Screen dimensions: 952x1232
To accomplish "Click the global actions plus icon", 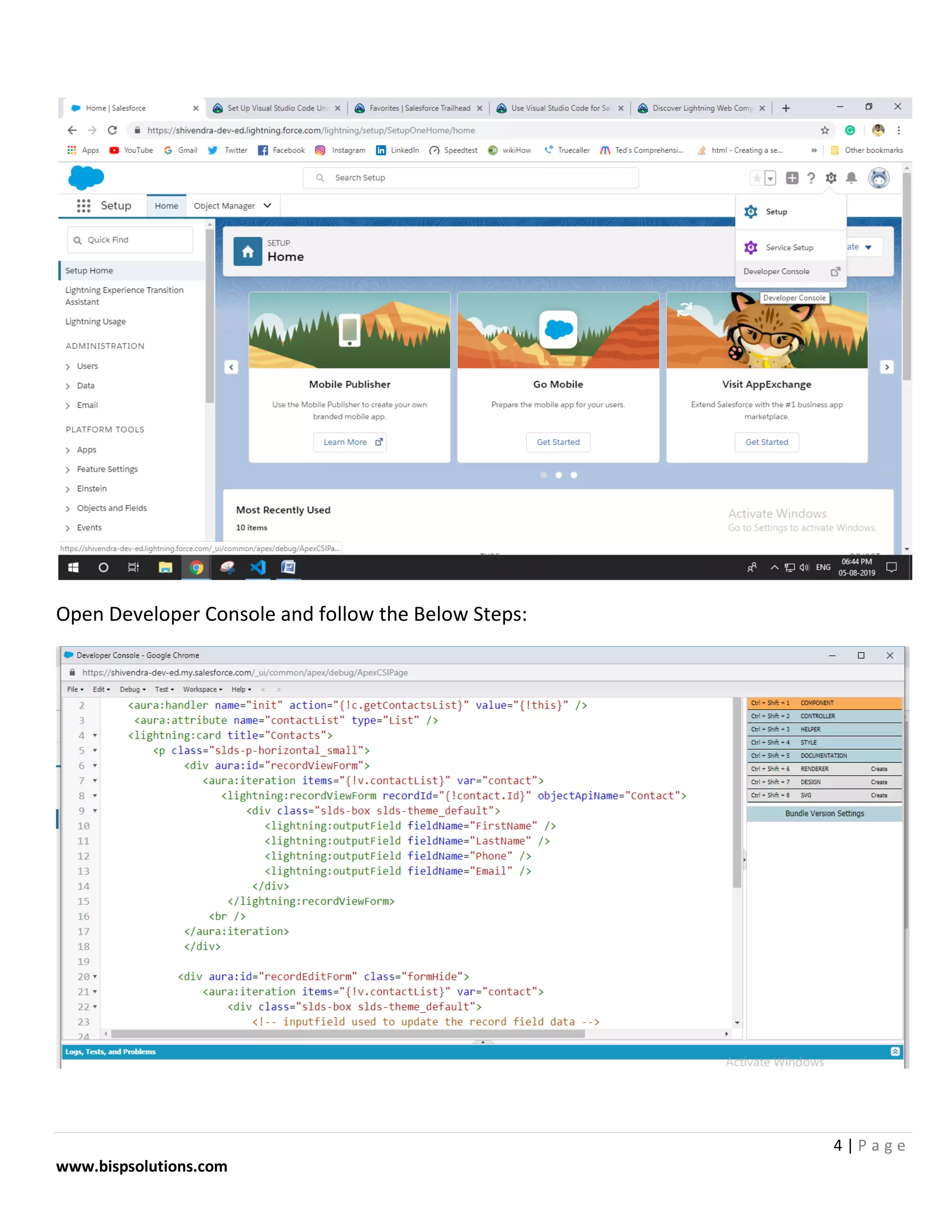I will [x=792, y=178].
